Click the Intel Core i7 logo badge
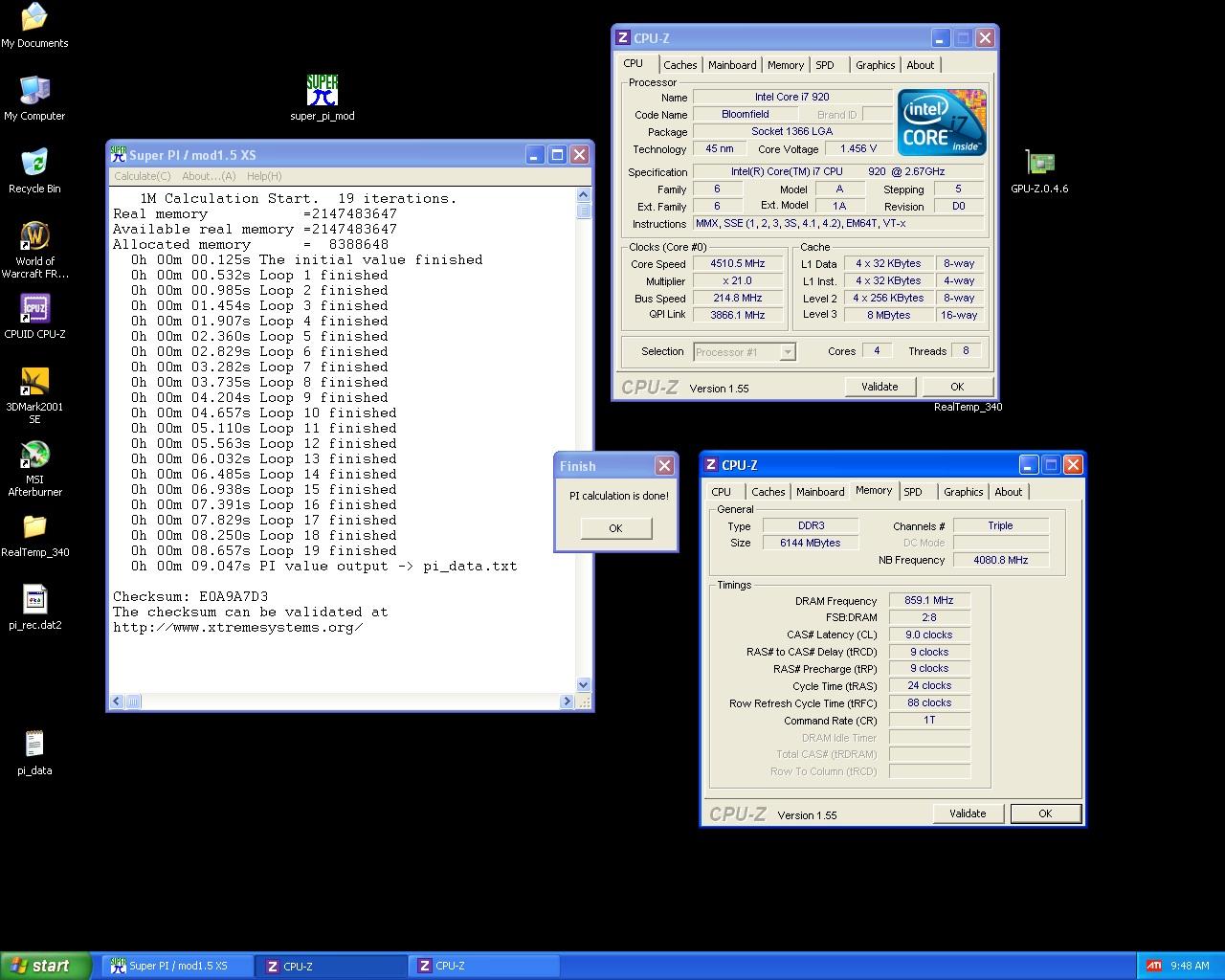The height and width of the screenshot is (980, 1225). (942, 122)
